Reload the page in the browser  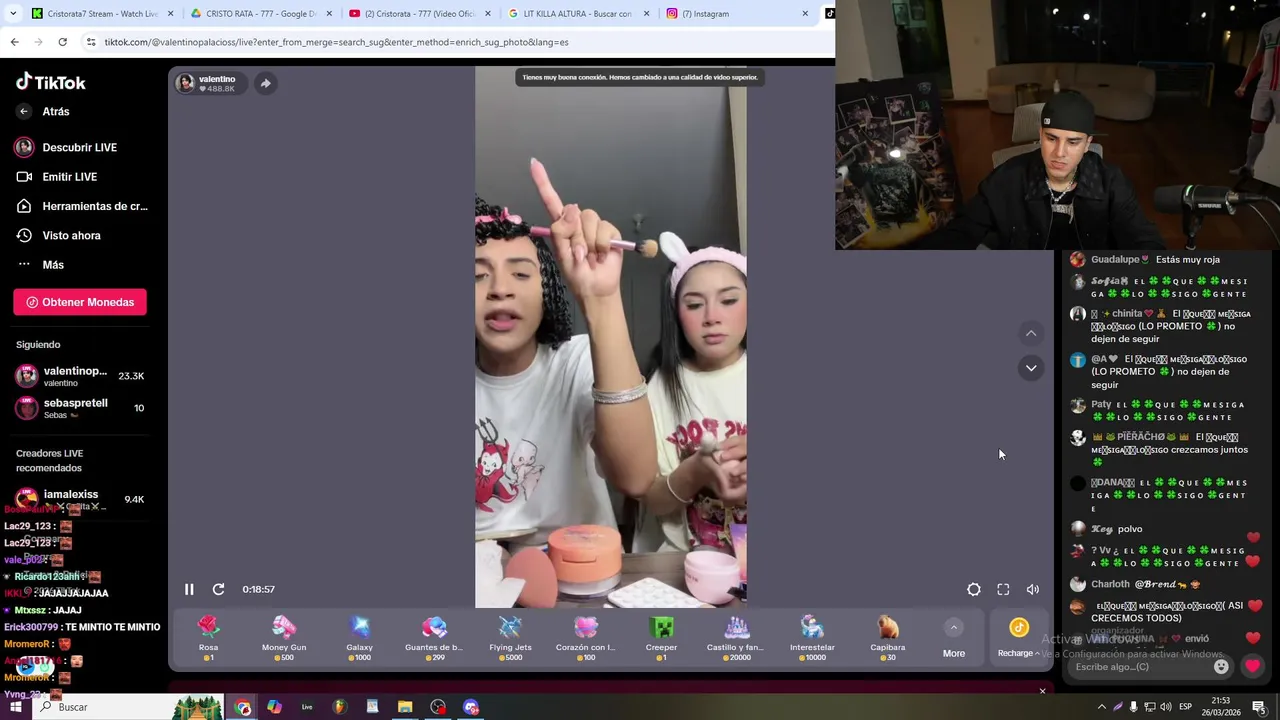pos(62,42)
